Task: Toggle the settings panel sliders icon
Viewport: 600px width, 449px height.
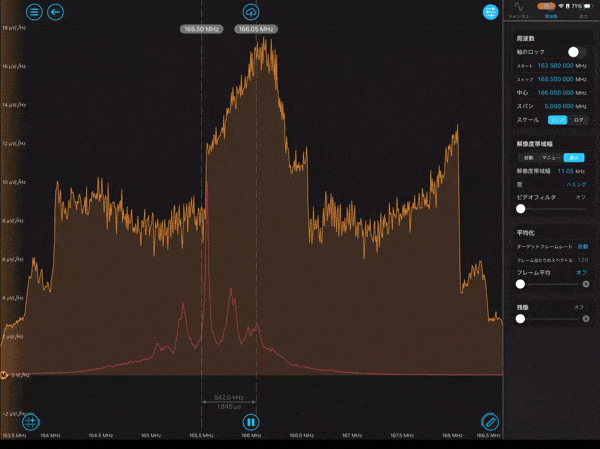Action: coord(491,12)
